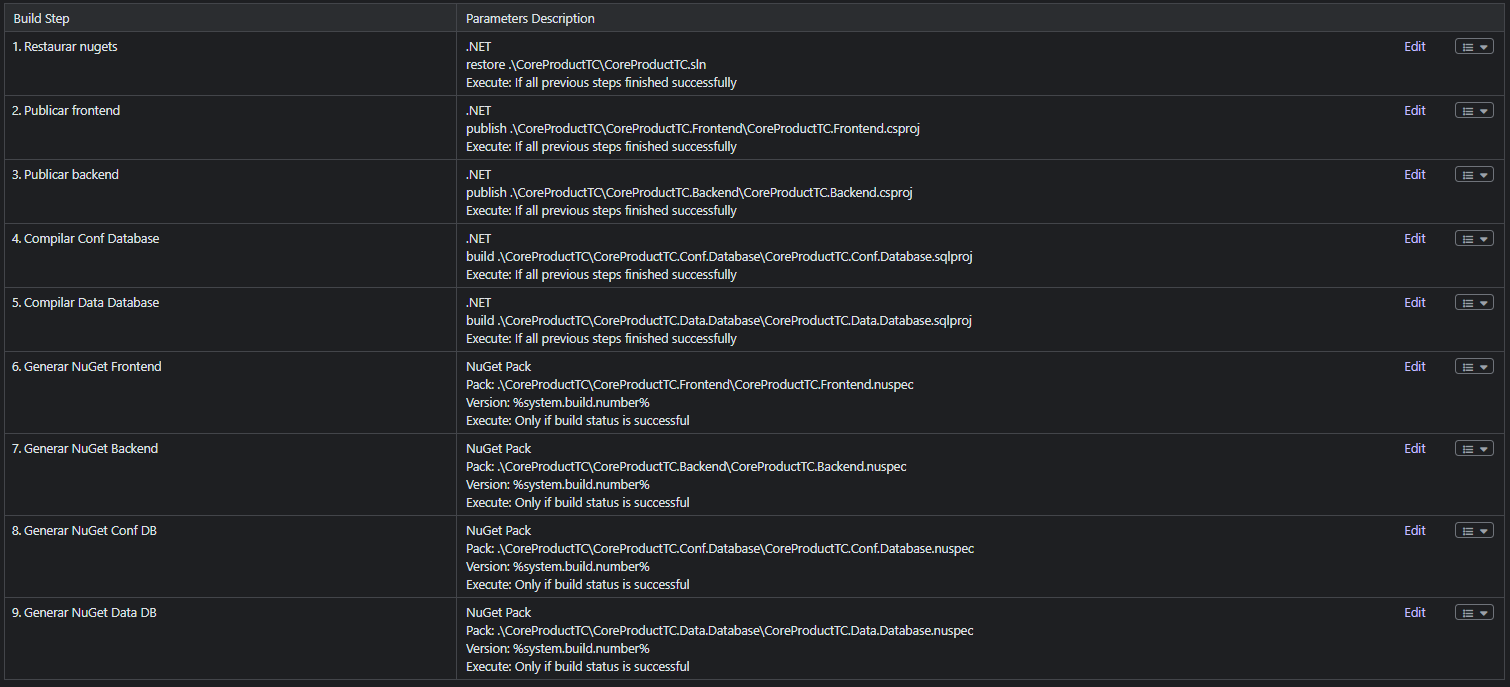Edit the Generar NuGet Conf DB step
1510x687 pixels.
[1415, 531]
